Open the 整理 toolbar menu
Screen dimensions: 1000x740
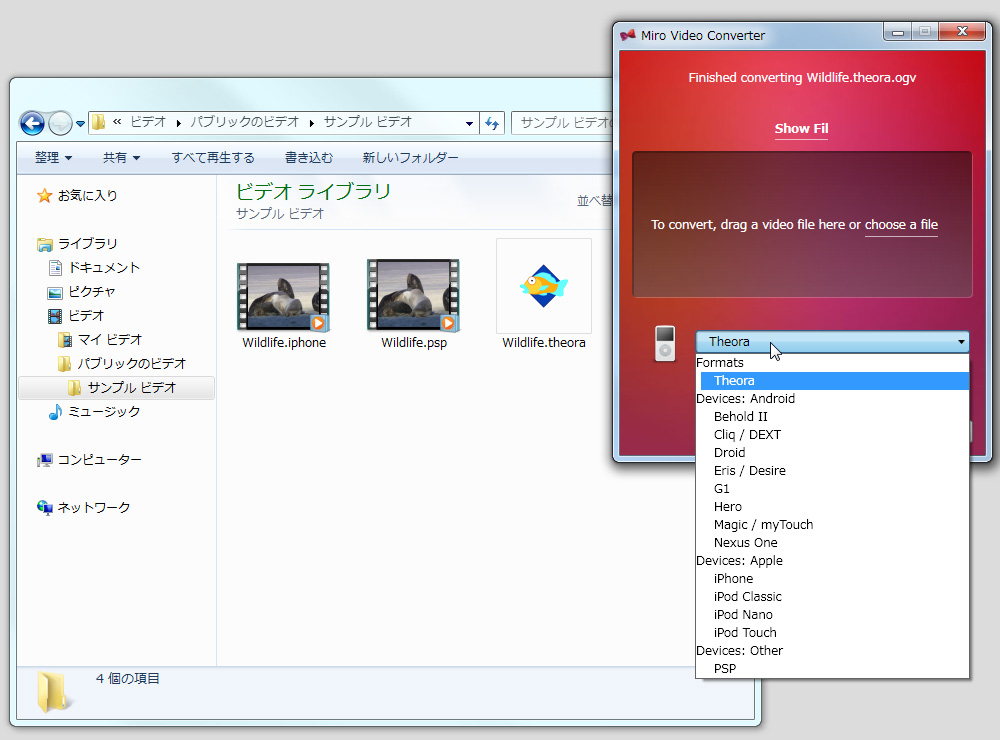coord(53,158)
